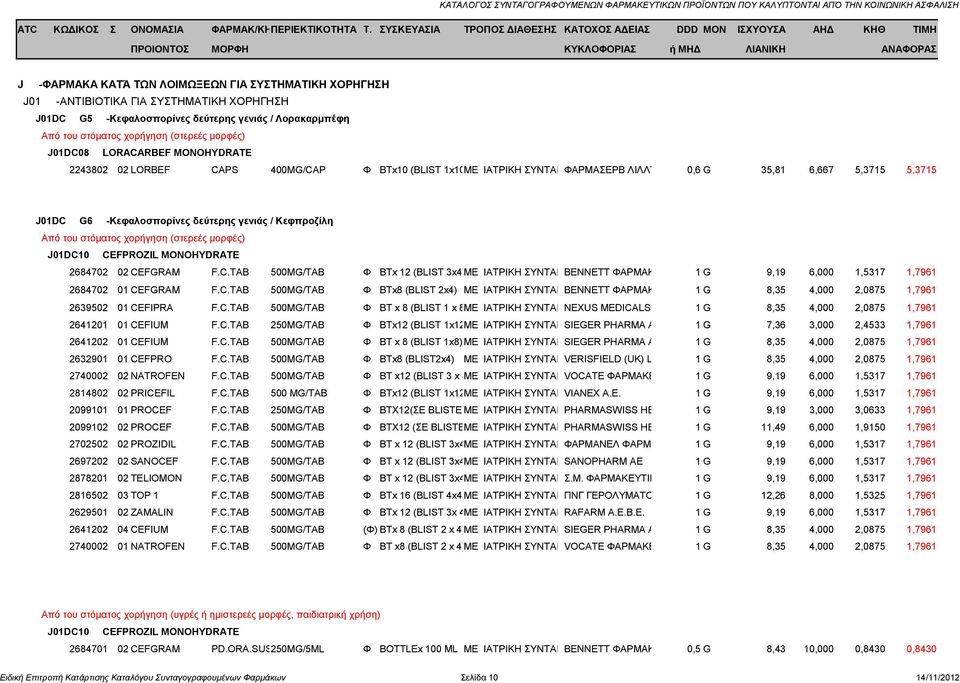Click retail price 35,81
This screenshot has height=683, width=960.
click(773, 170)
